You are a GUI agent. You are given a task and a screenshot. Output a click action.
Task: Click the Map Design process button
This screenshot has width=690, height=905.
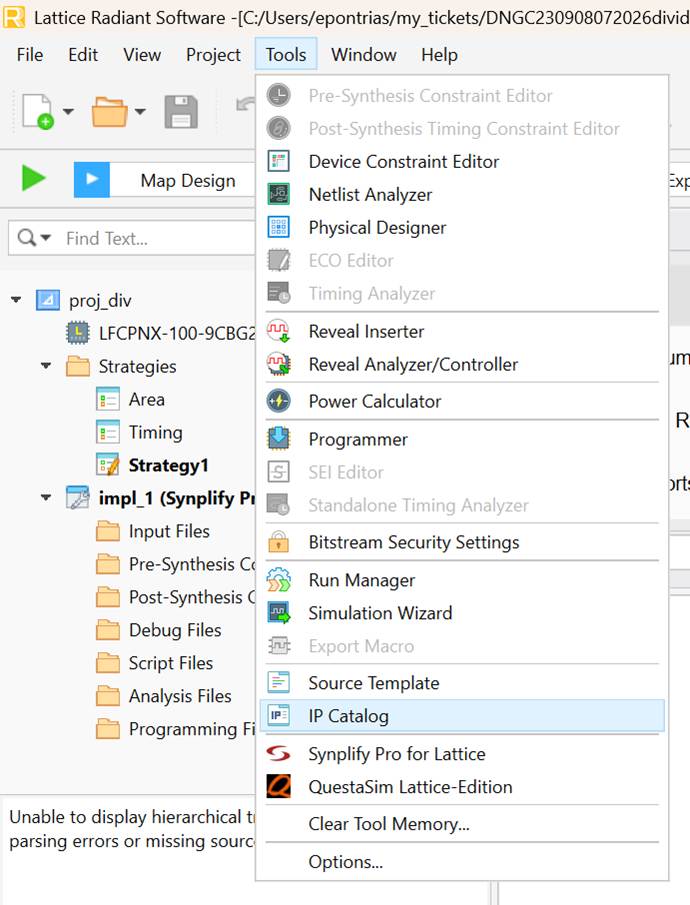tap(181, 180)
